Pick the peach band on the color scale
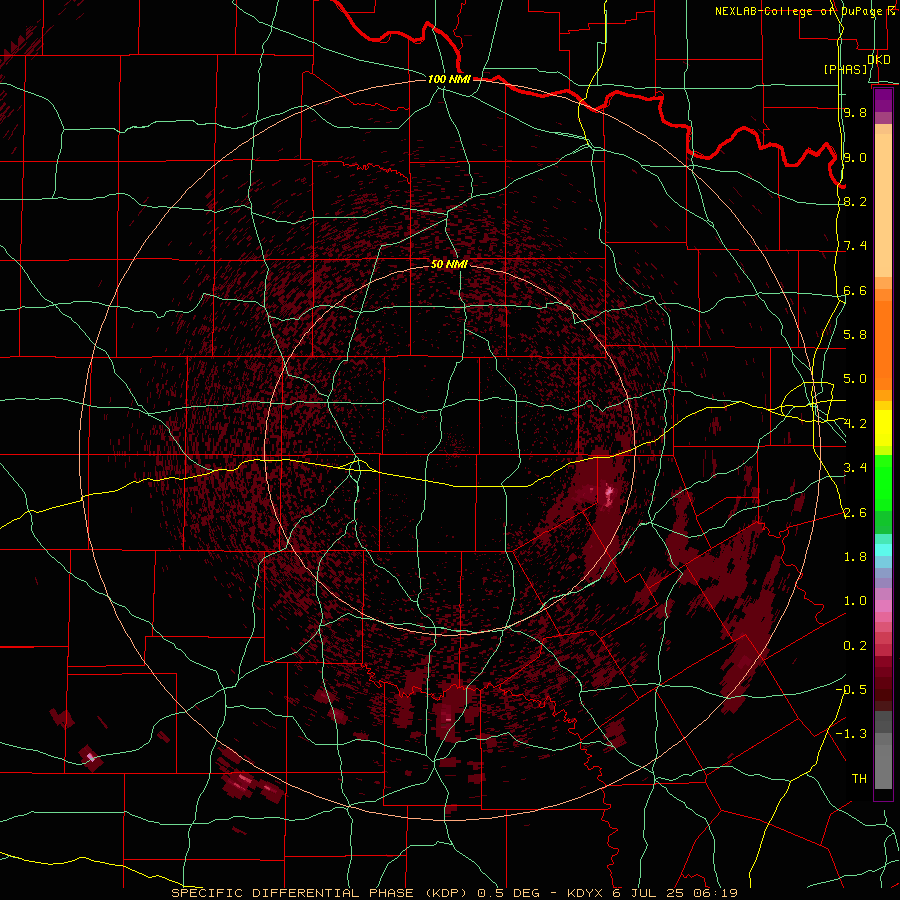Image resolution: width=900 pixels, height=900 pixels. tap(883, 207)
